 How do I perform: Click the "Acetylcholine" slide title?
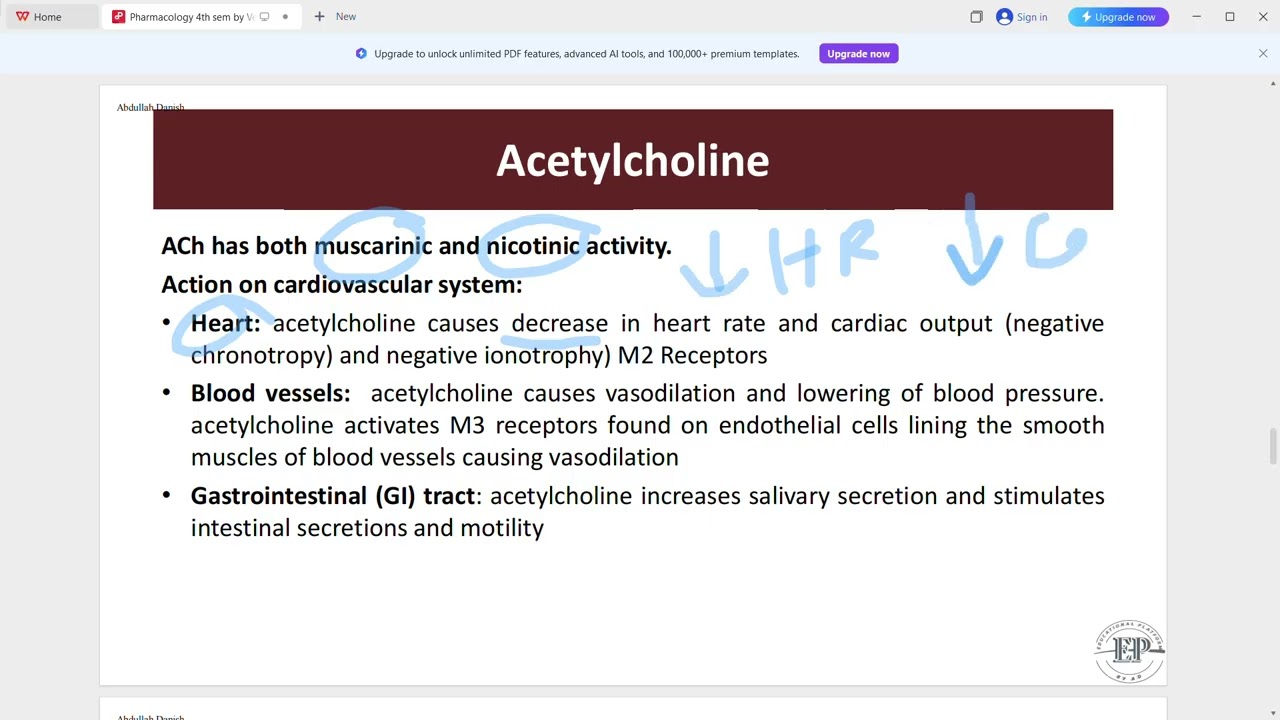pos(633,160)
